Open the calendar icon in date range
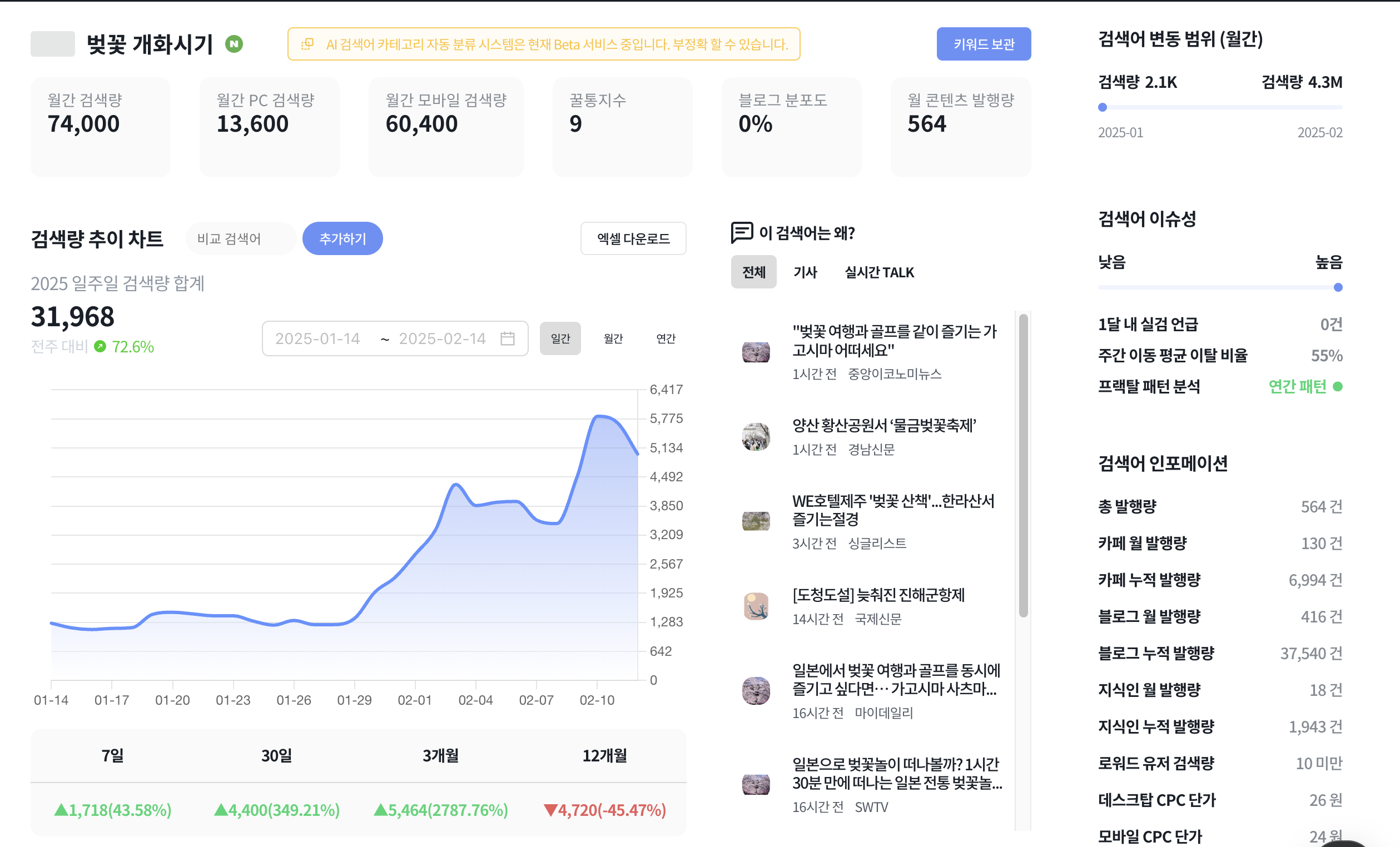 [x=508, y=338]
